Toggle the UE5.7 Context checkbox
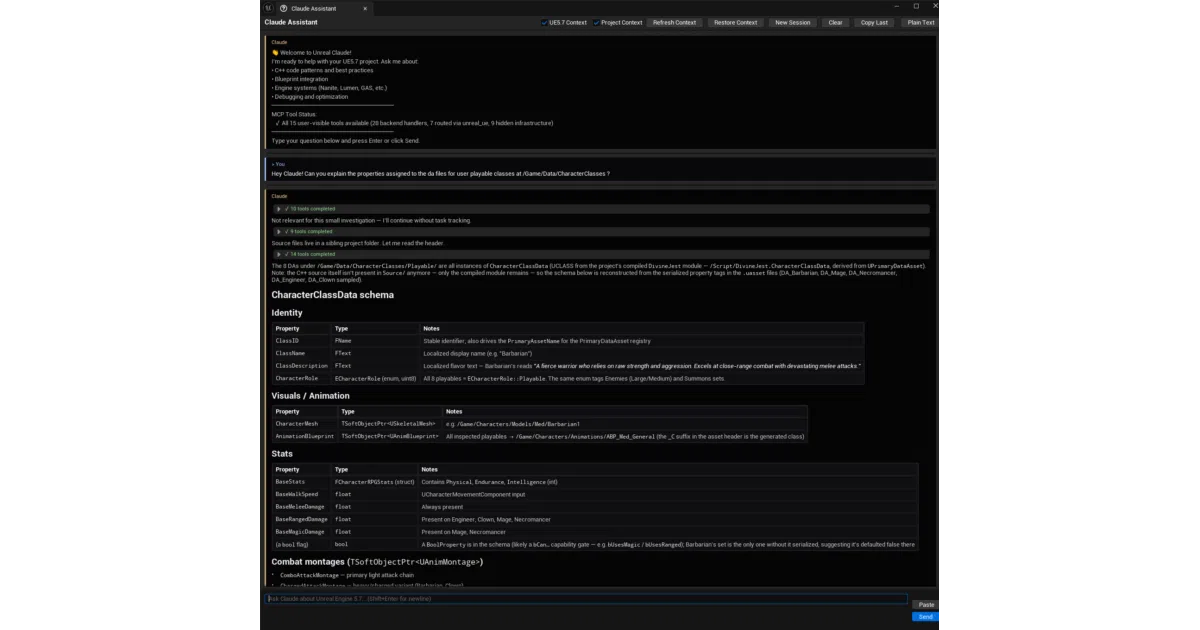 (544, 22)
